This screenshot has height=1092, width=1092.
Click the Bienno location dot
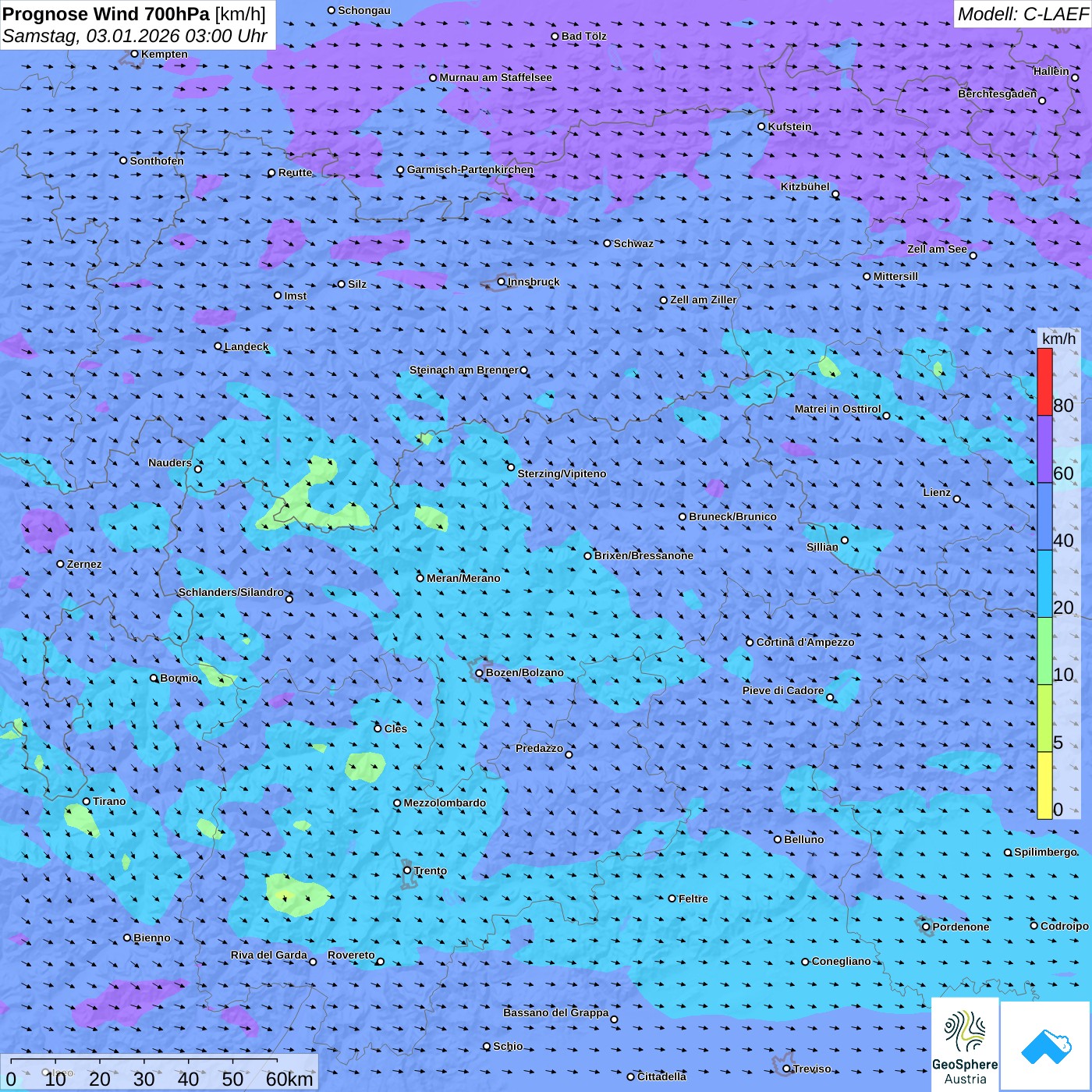pyautogui.click(x=127, y=938)
